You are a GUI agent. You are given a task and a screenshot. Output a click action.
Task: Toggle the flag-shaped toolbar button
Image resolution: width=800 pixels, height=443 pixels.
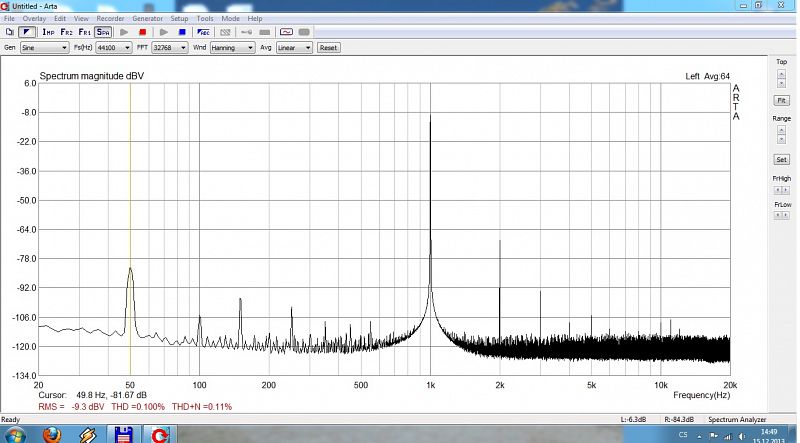click(x=27, y=32)
